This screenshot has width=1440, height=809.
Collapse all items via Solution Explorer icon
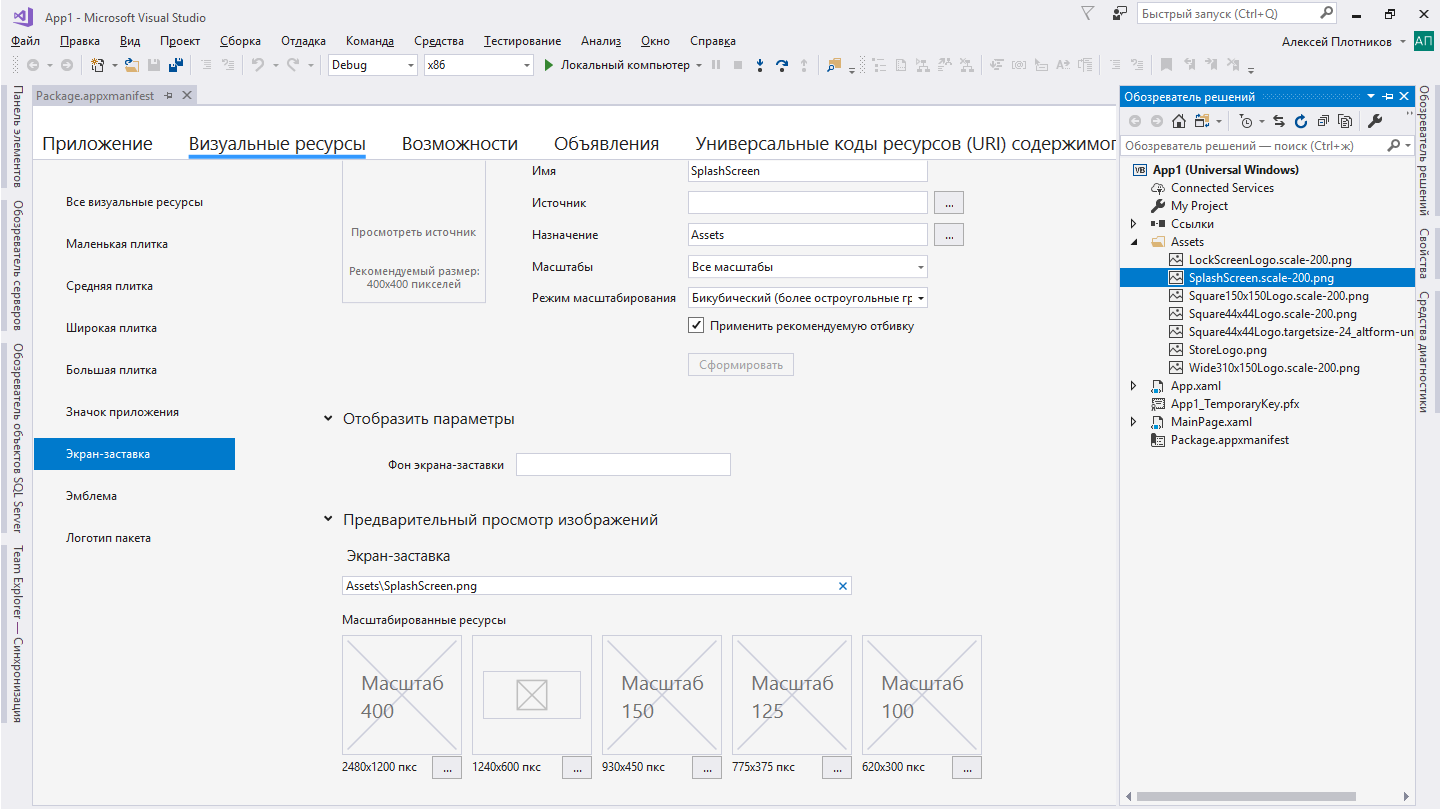click(x=1322, y=121)
